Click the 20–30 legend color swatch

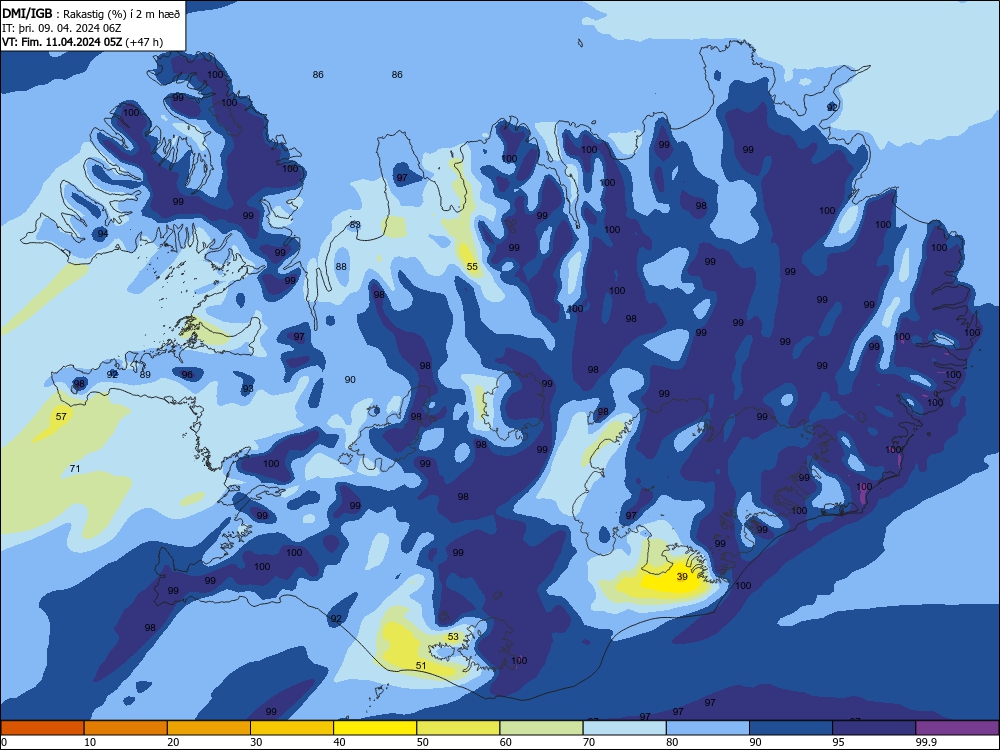[x=209, y=728]
